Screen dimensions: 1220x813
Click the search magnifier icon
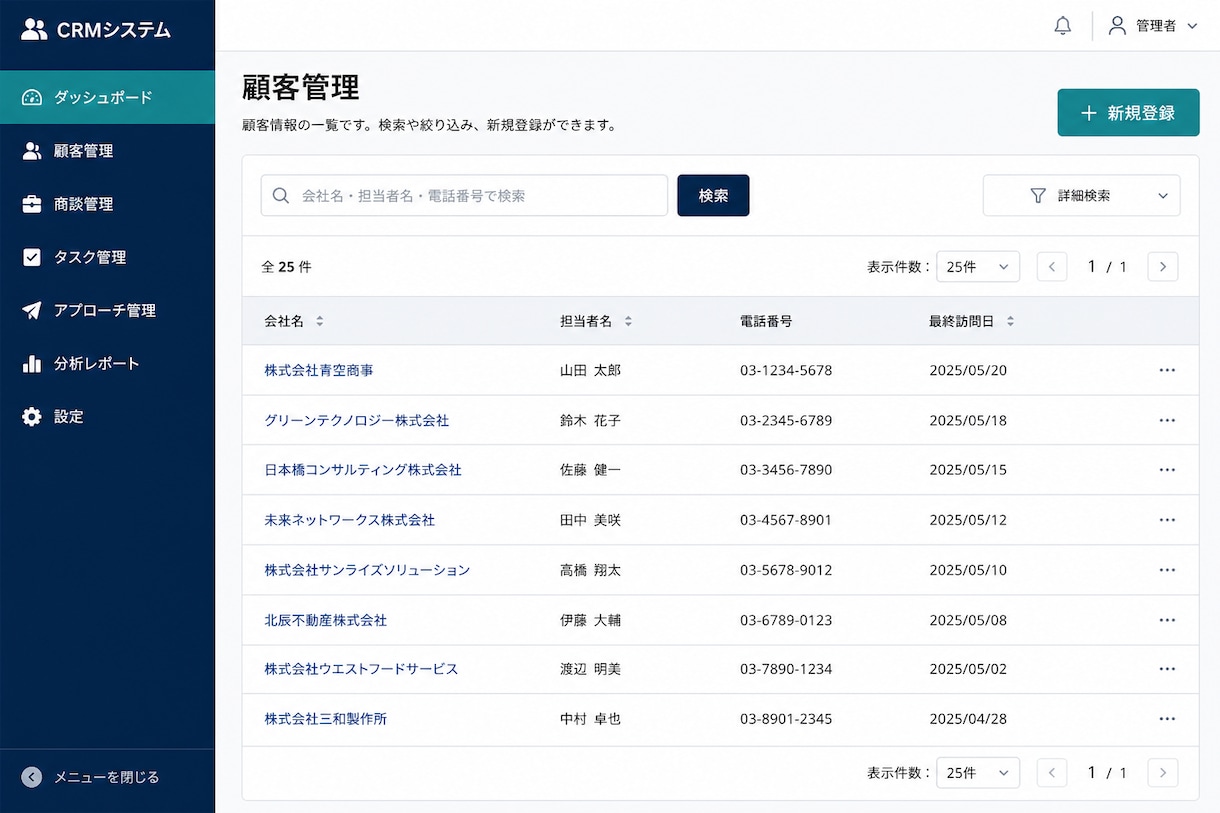[281, 196]
